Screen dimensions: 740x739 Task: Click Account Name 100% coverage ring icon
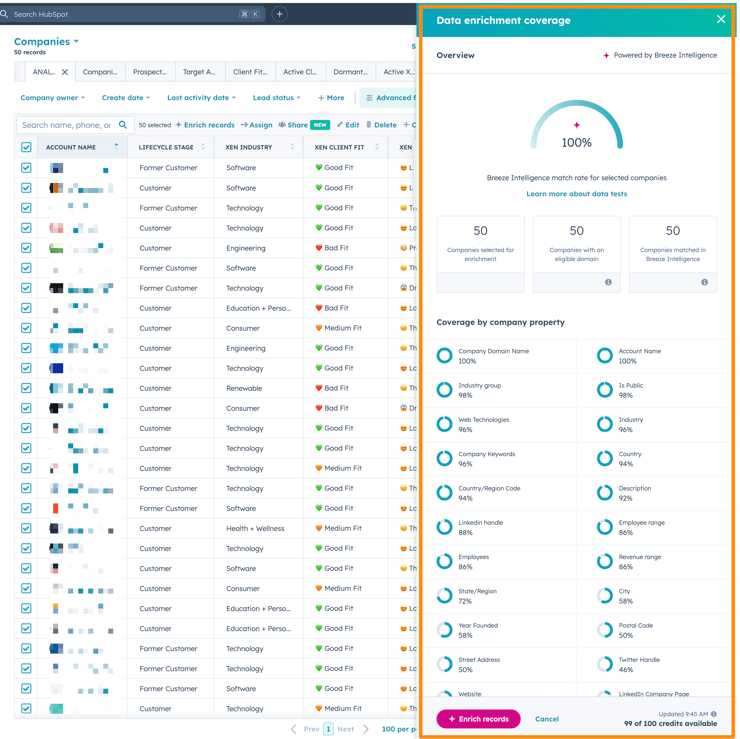point(605,355)
